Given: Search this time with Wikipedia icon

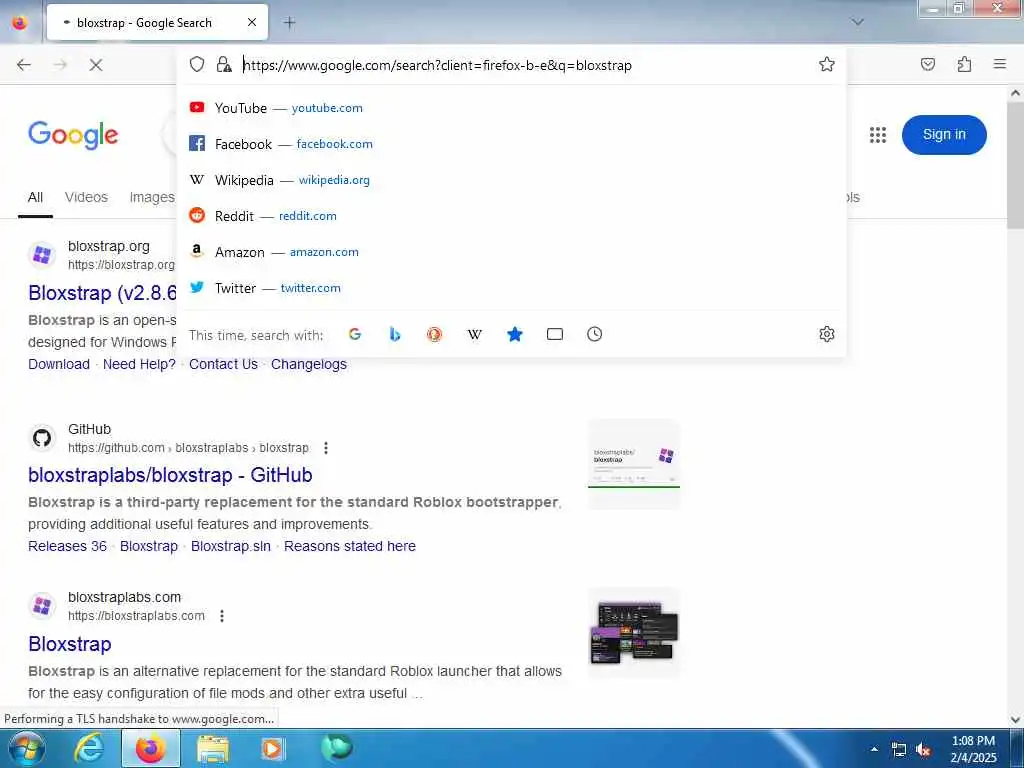Looking at the screenshot, I should point(475,334).
